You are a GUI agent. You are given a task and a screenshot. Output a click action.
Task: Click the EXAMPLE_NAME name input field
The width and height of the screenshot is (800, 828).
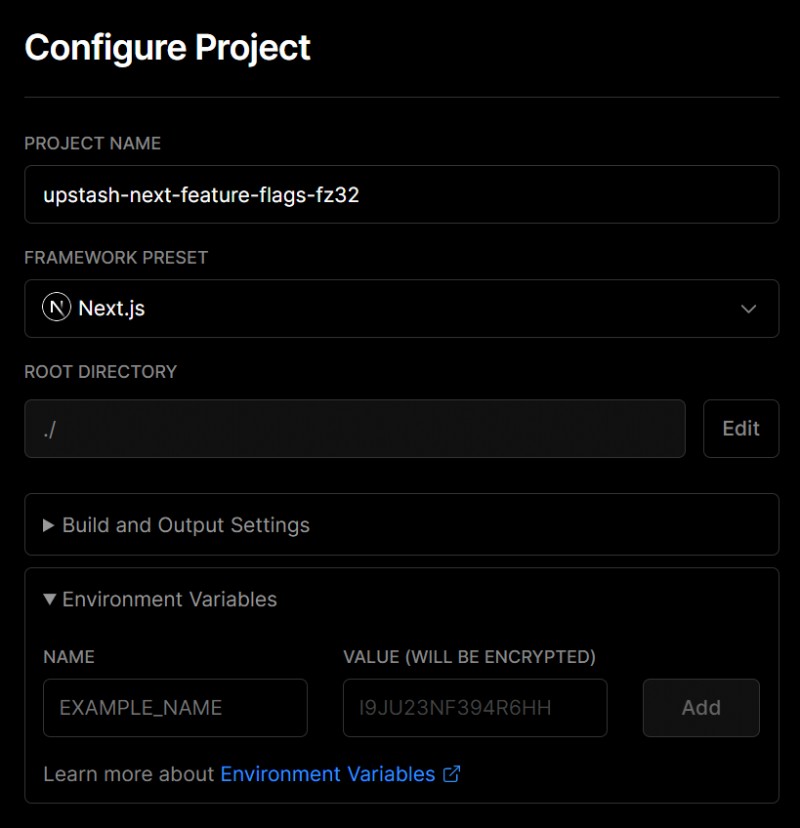[175, 708]
